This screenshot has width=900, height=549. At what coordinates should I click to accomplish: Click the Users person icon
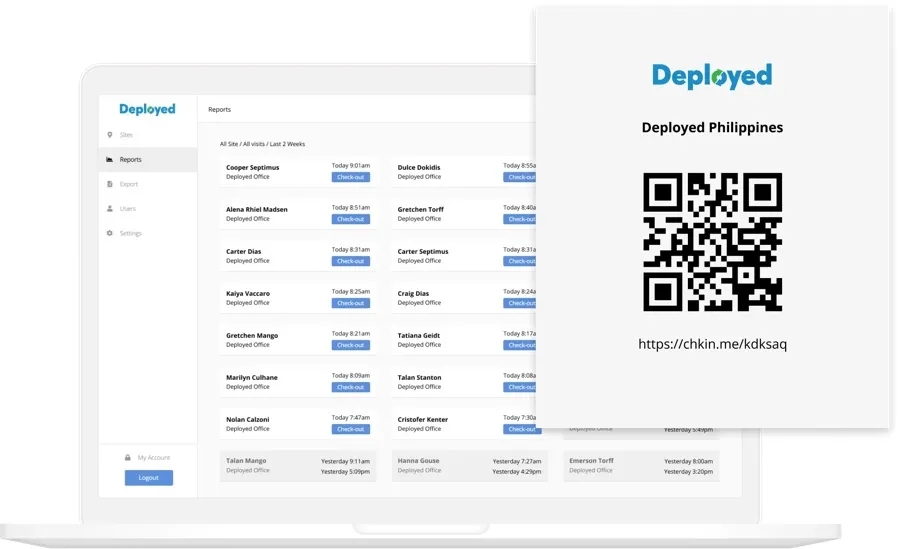(x=110, y=208)
